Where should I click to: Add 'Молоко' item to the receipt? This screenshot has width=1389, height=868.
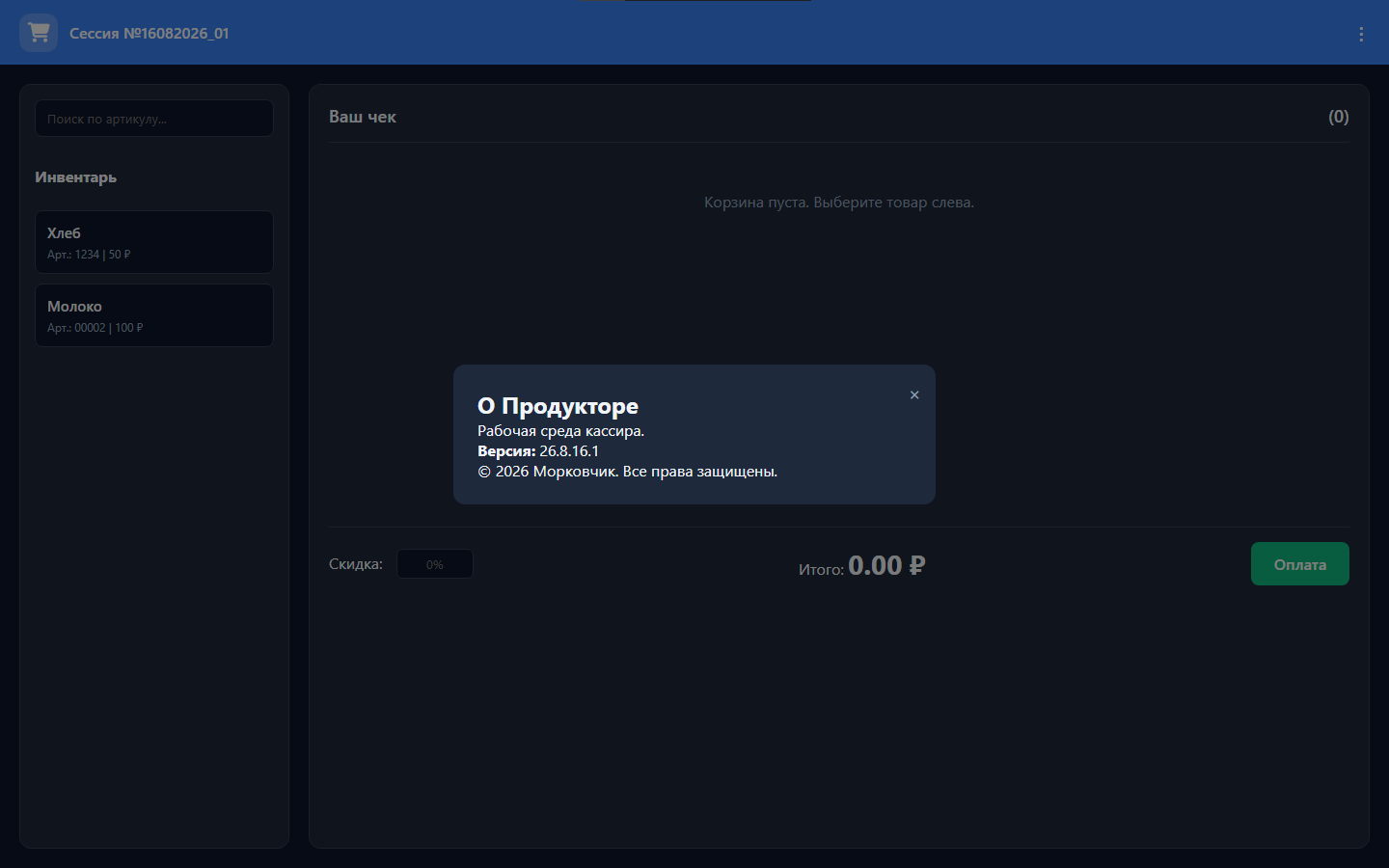(x=154, y=315)
